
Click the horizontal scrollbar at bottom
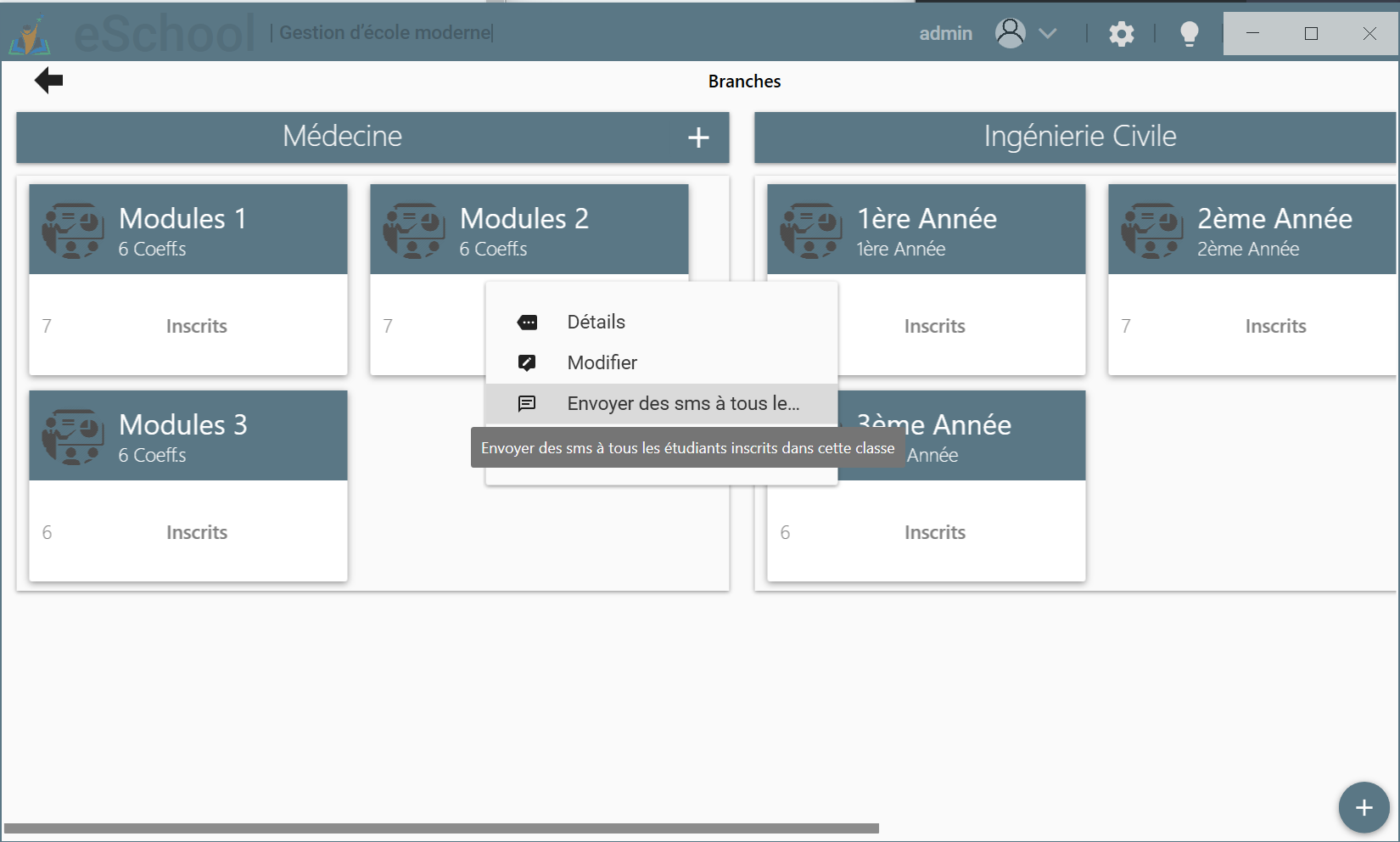tap(441, 828)
